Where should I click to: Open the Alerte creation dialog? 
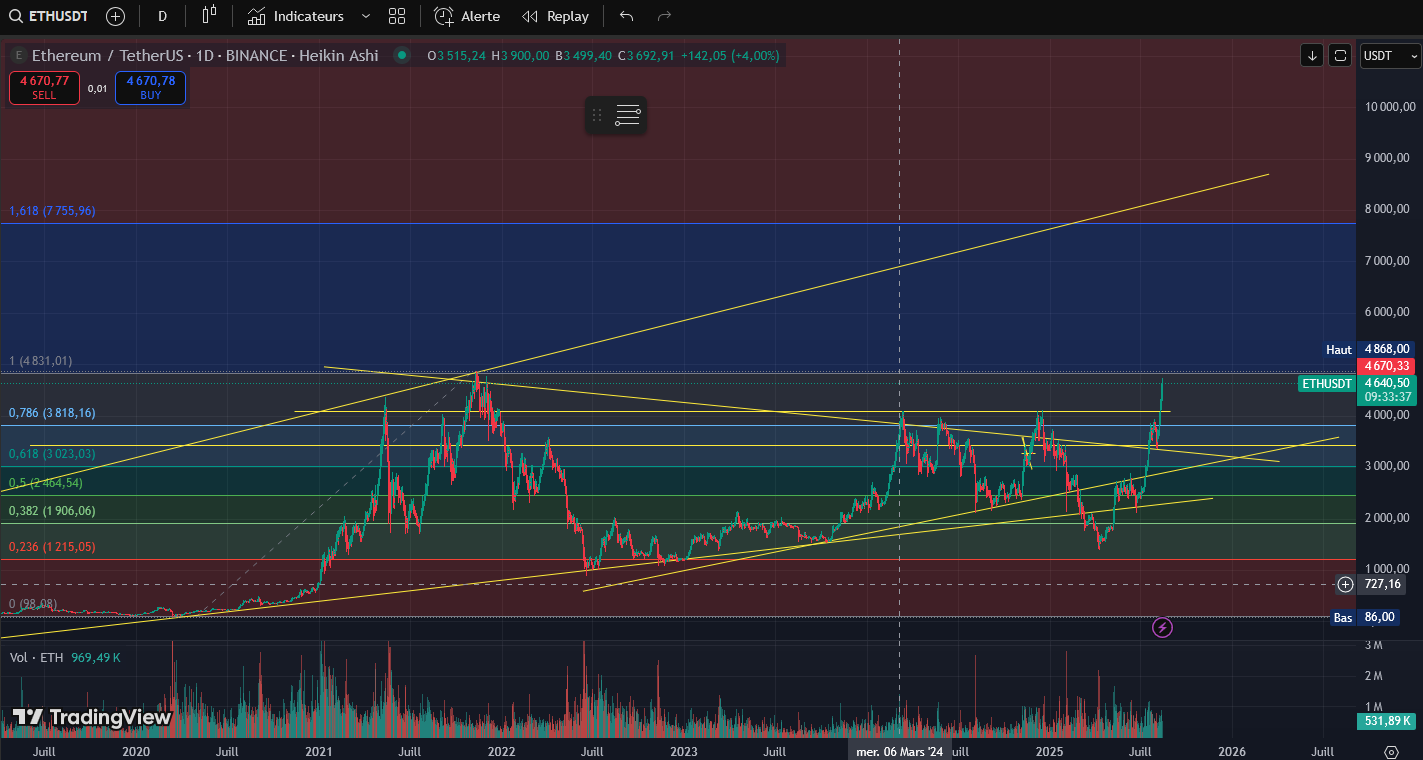pos(467,16)
